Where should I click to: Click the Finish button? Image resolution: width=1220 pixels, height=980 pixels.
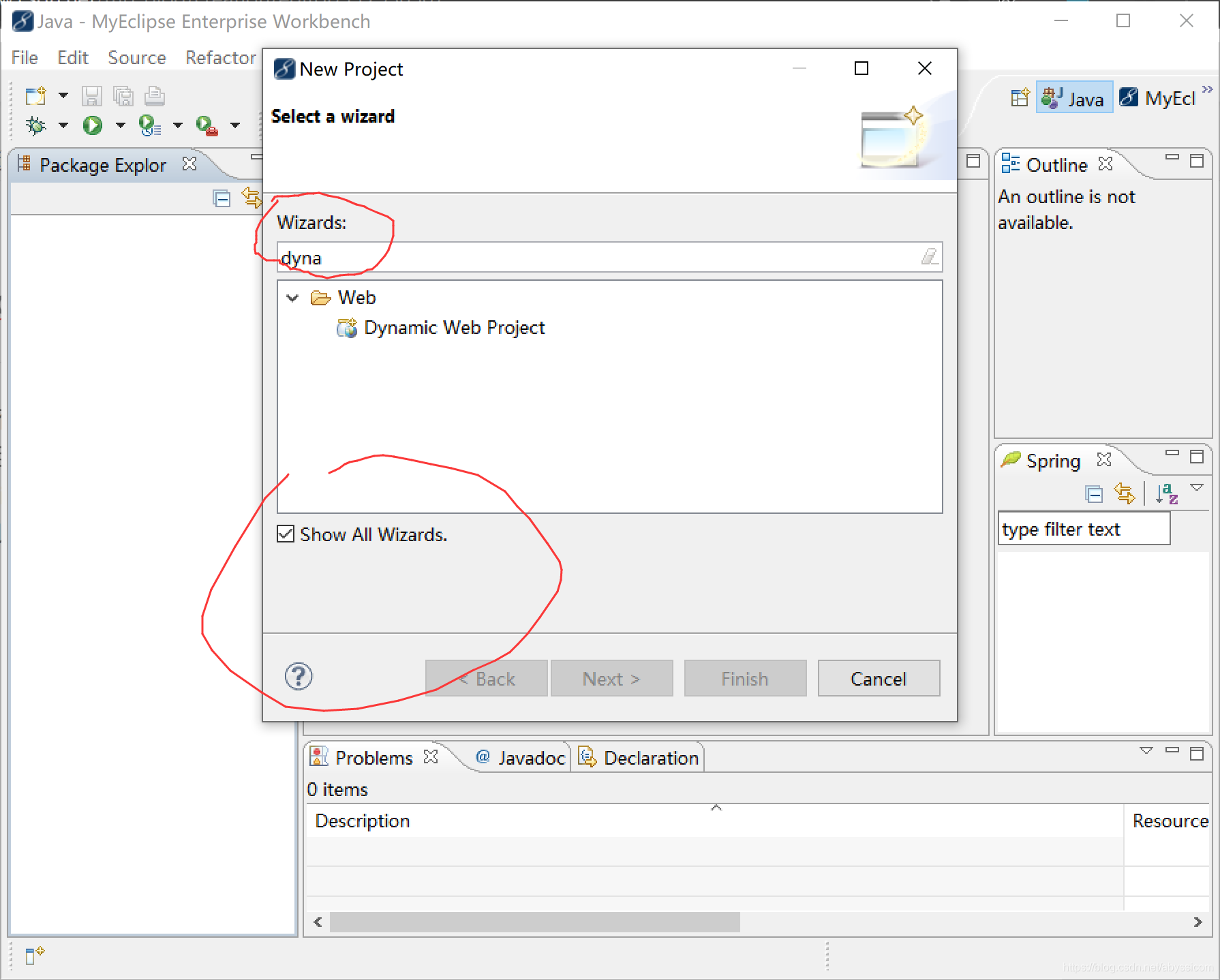(x=745, y=678)
